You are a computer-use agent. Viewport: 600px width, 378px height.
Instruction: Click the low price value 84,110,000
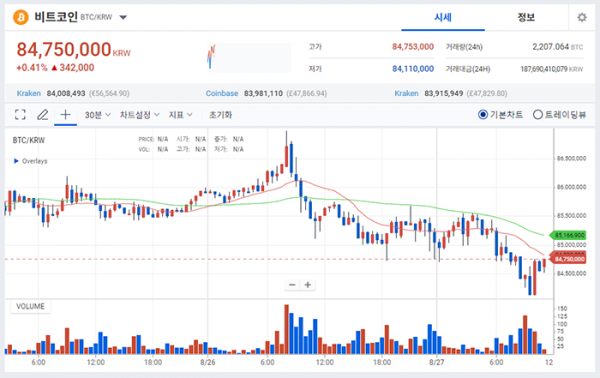click(x=412, y=69)
